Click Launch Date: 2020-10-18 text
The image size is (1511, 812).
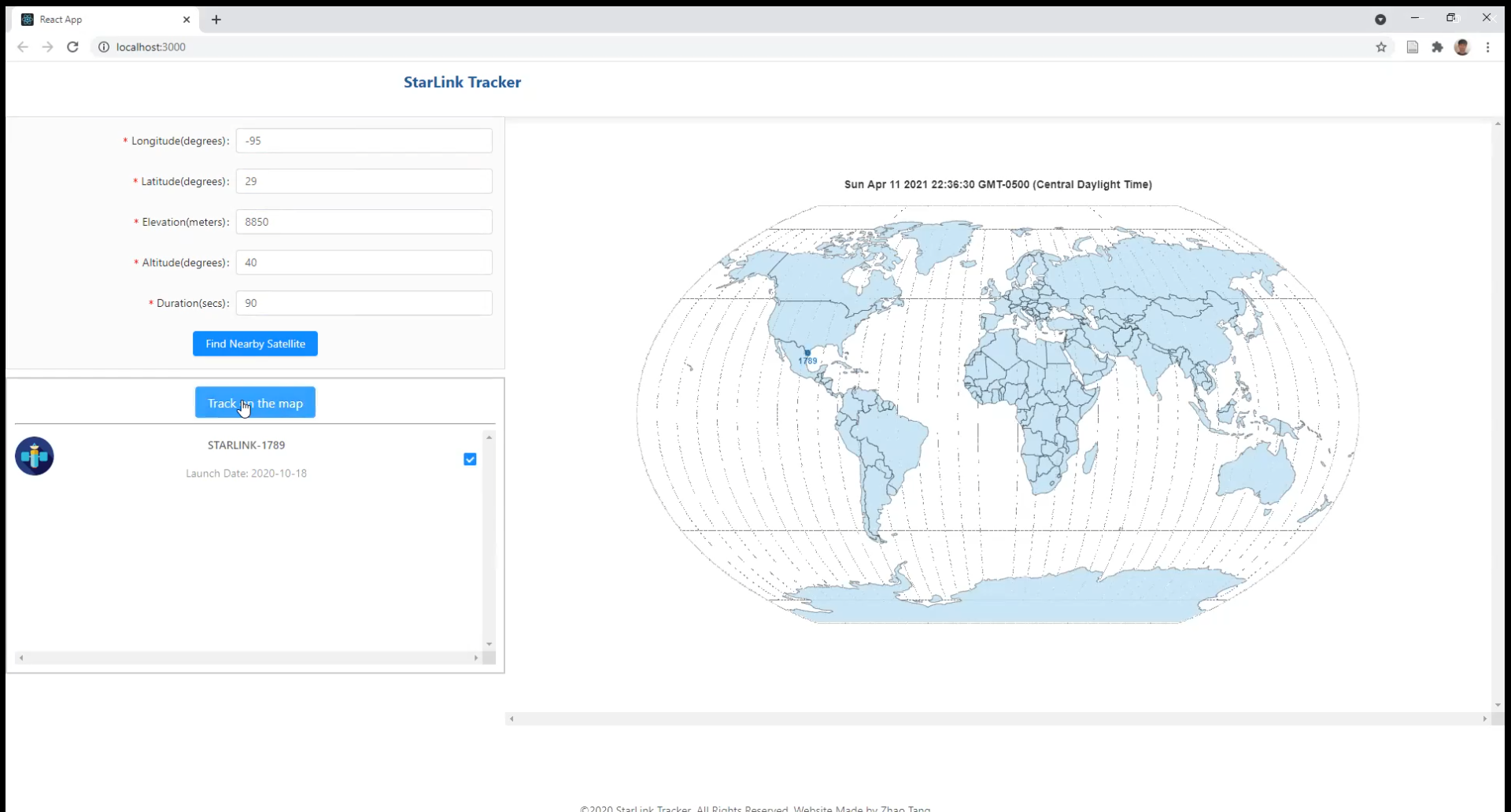click(x=246, y=474)
